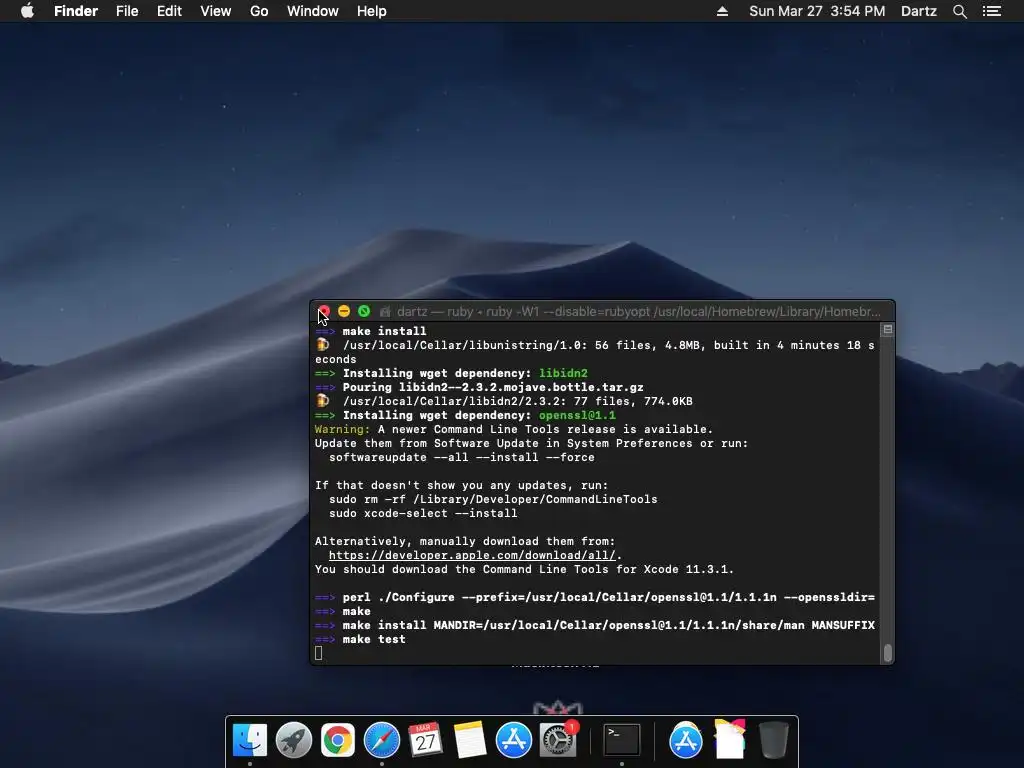Viewport: 1024px width, 768px height.
Task: Click the beer mug icon beside libidn2 line
Action: tap(323, 401)
